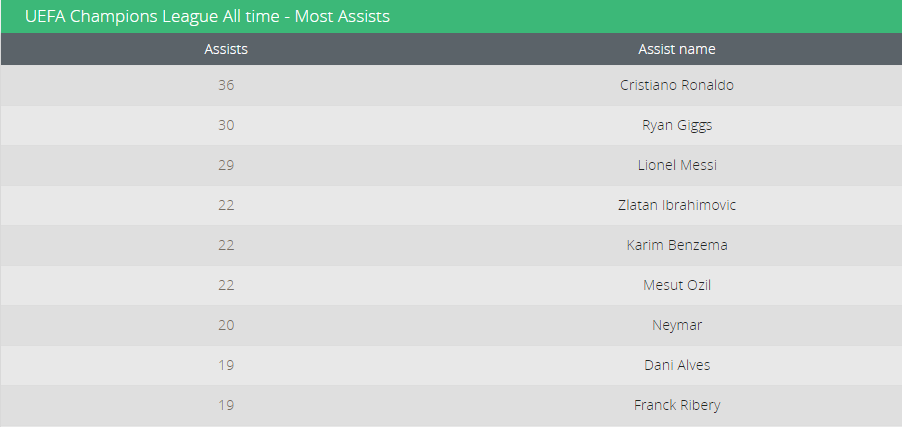Click the assist count 36 cell
The height and width of the screenshot is (427, 902).
pyautogui.click(x=226, y=85)
